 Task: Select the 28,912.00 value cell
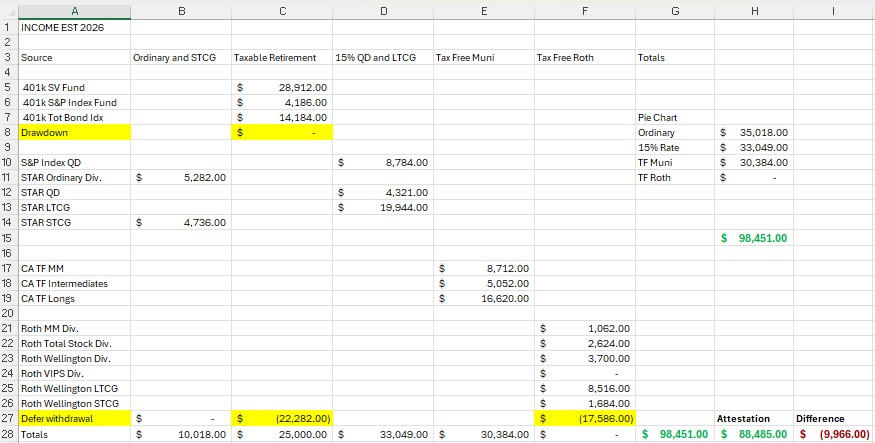pos(282,88)
